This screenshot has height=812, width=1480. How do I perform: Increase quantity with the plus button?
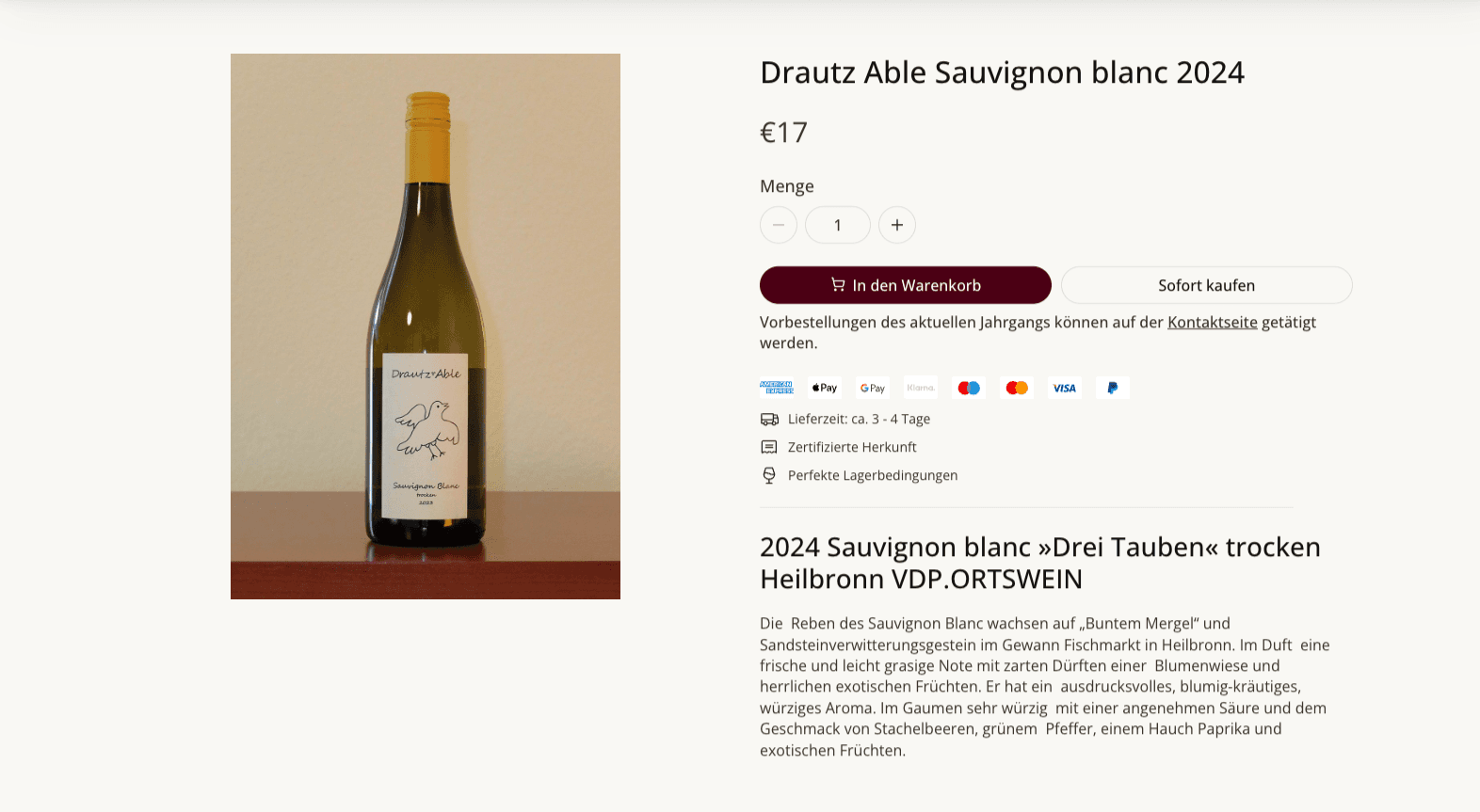point(897,225)
